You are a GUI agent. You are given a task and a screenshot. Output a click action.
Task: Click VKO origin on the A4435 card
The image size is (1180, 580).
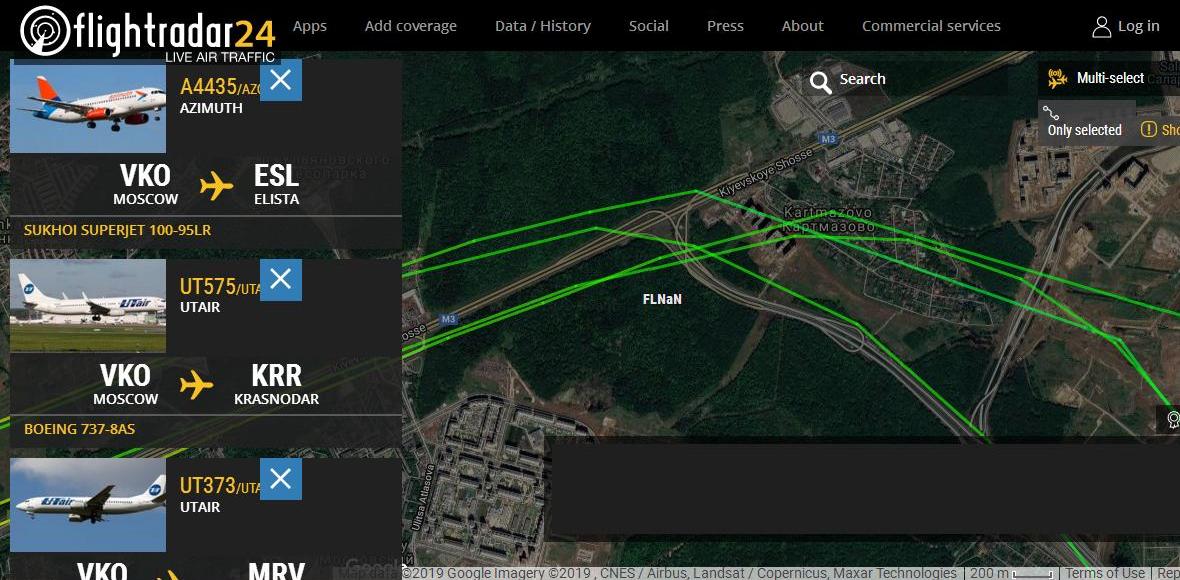[145, 175]
